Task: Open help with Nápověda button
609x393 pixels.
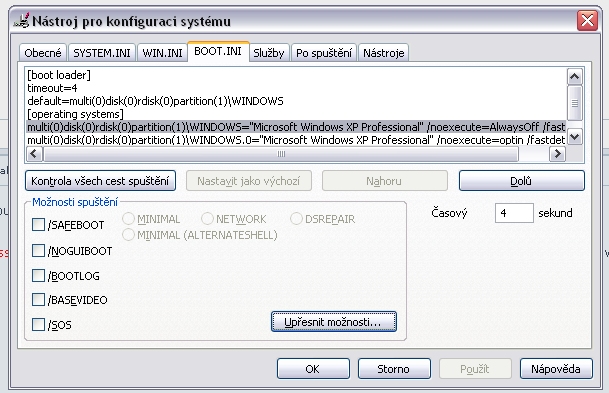Action: (556, 369)
